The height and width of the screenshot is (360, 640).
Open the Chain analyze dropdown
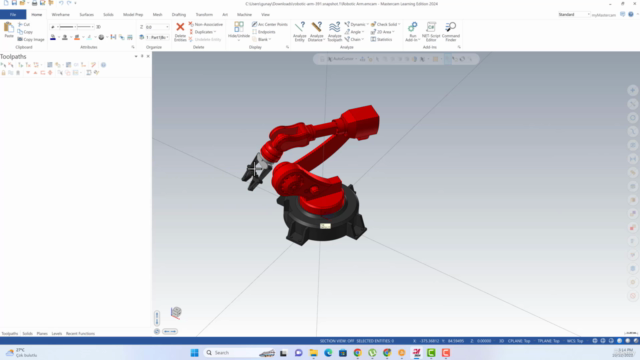pos(354,40)
